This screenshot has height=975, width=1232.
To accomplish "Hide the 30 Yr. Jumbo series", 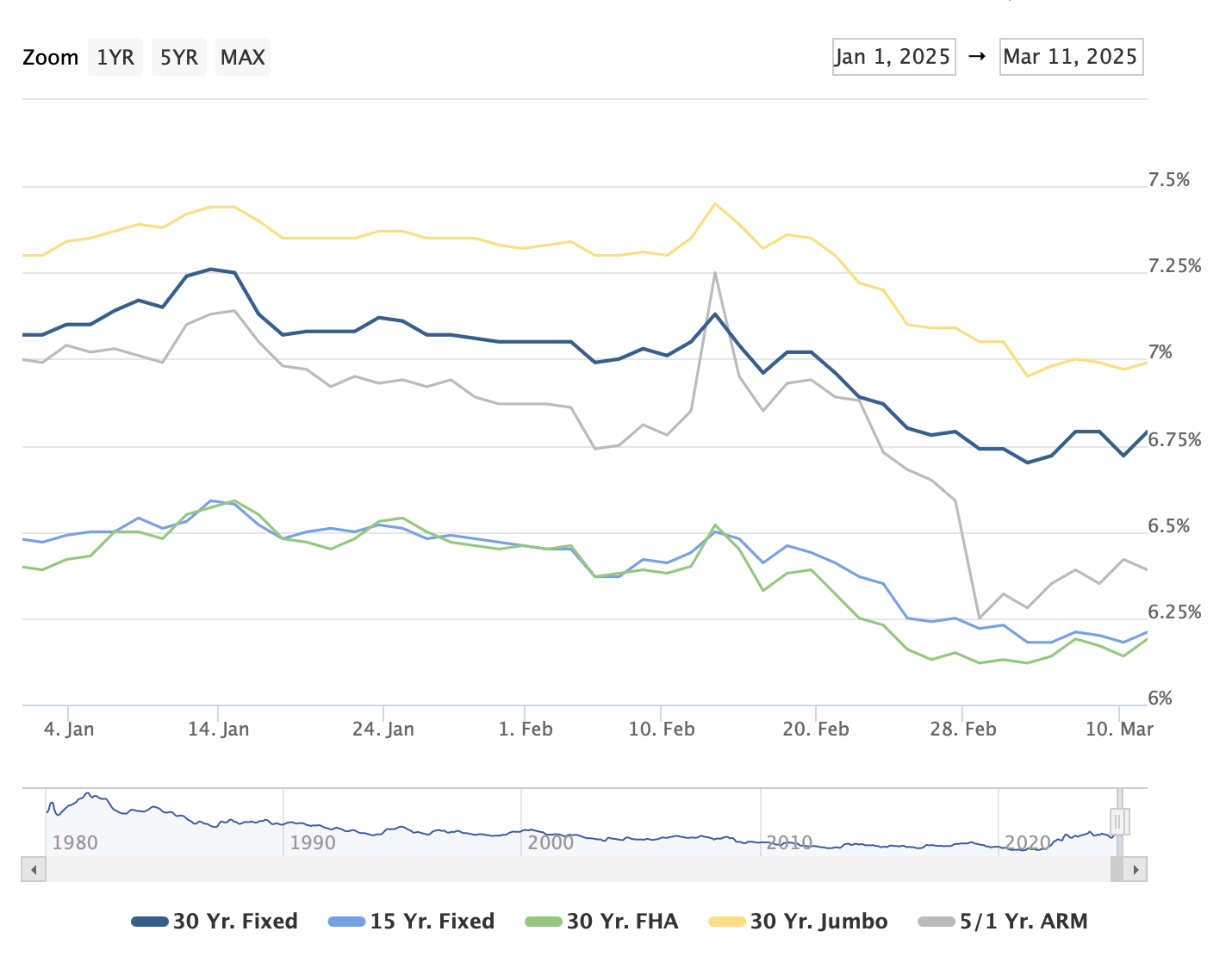I will [798, 922].
